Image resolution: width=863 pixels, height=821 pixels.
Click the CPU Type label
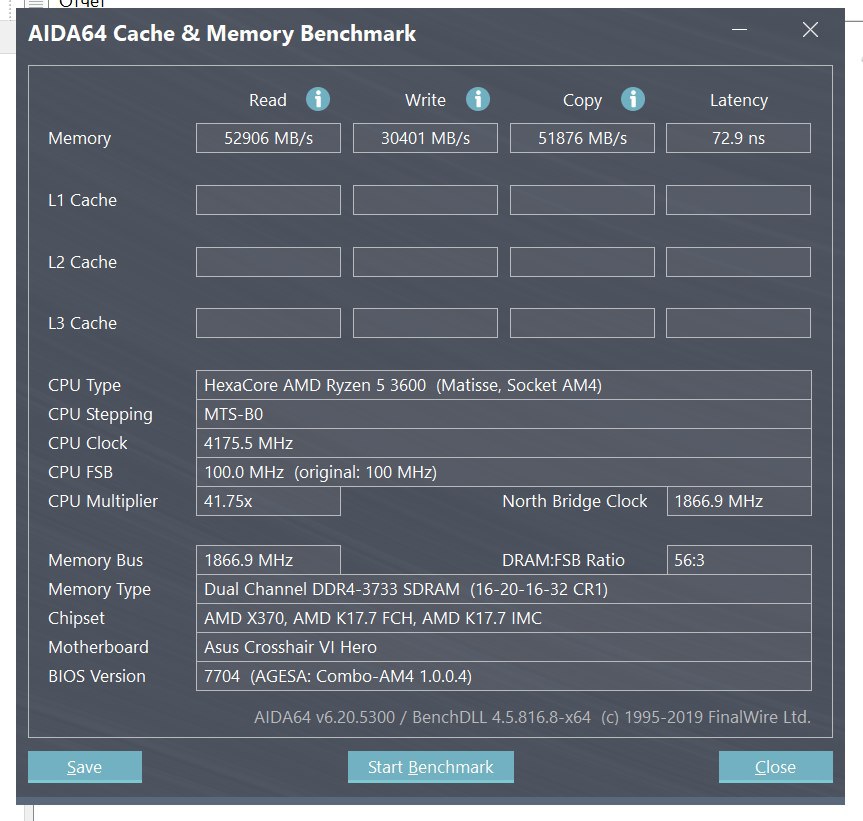[x=84, y=386]
